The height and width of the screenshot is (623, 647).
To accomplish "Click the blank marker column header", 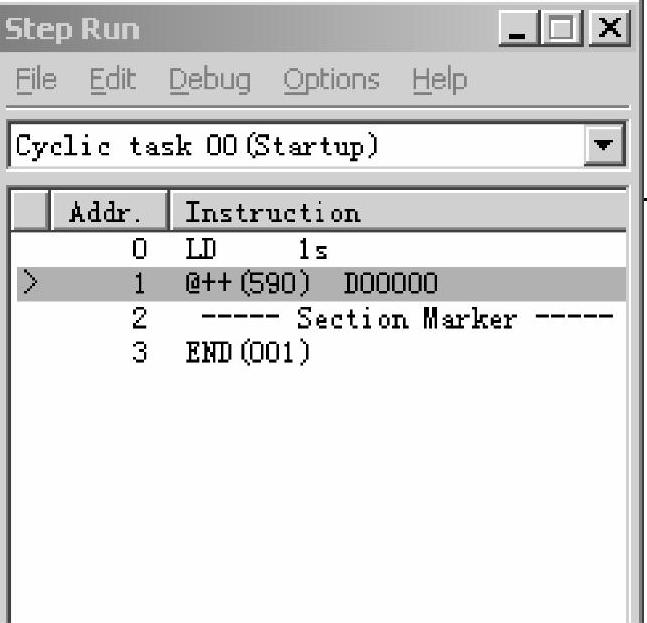I will [x=30, y=212].
